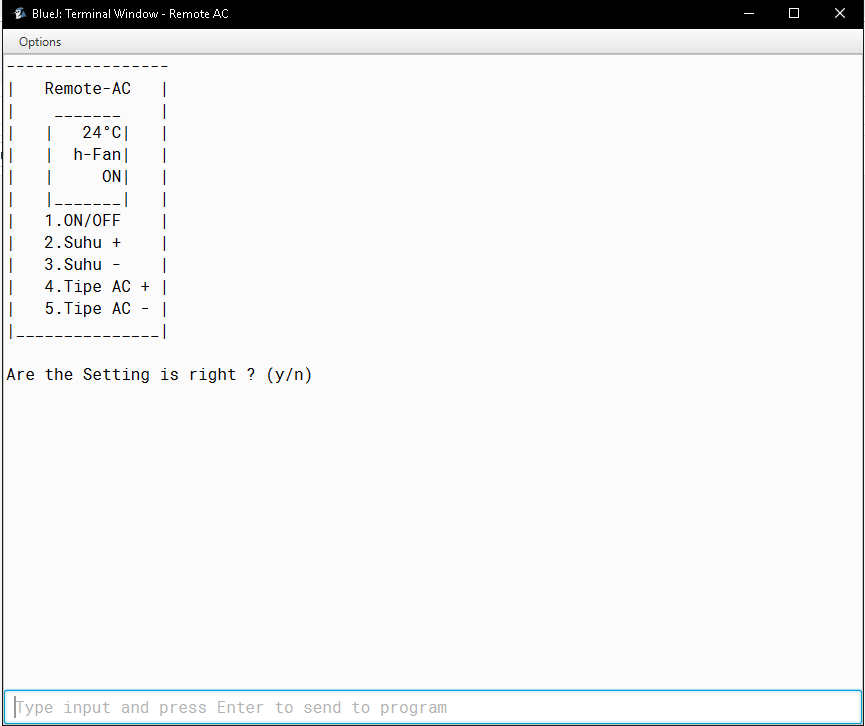This screenshot has height=726, width=865.
Task: Click the '3.Suhu -' option line
Action: [82, 265]
